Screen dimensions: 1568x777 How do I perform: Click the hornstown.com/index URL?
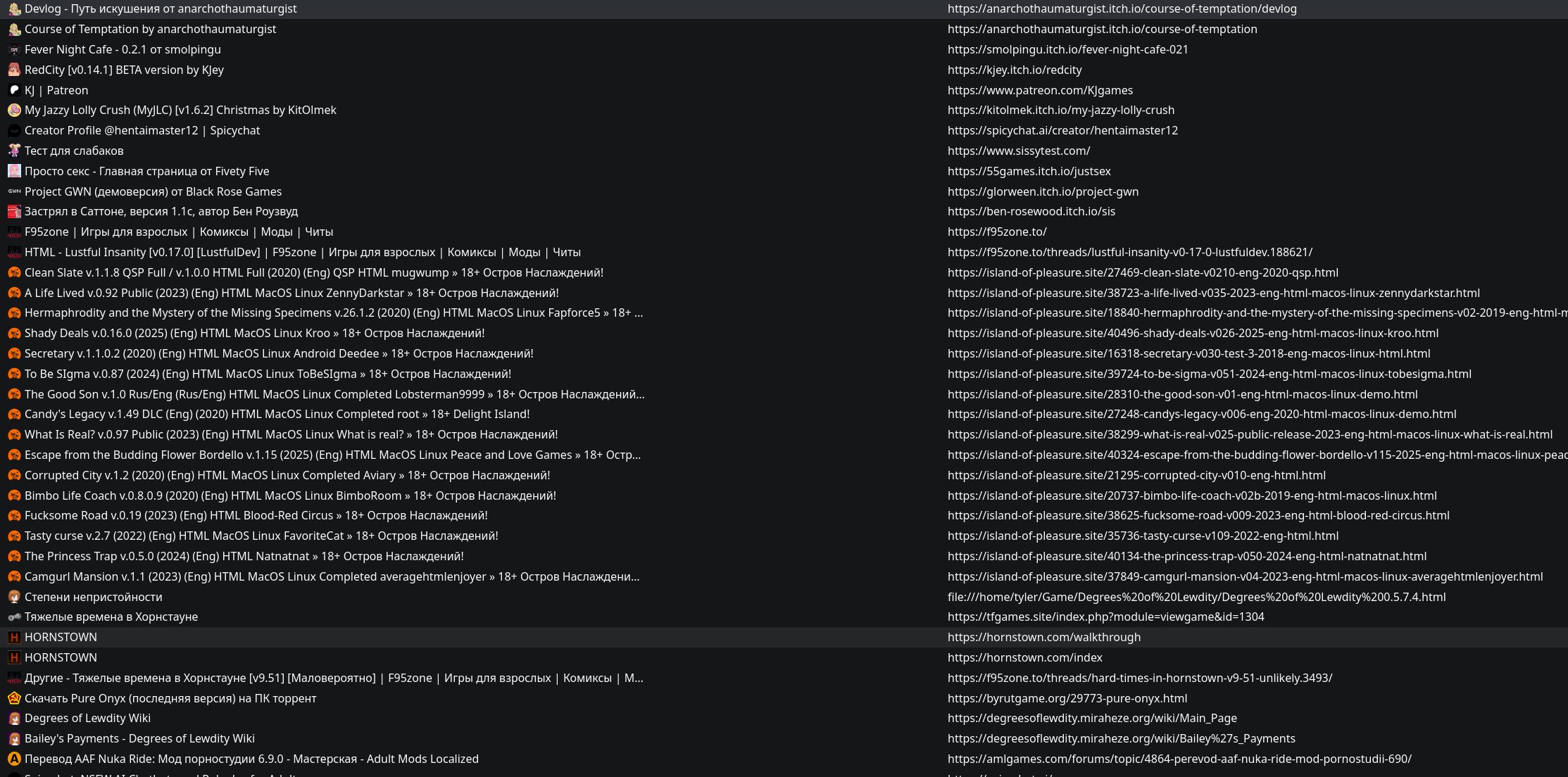coord(1024,658)
